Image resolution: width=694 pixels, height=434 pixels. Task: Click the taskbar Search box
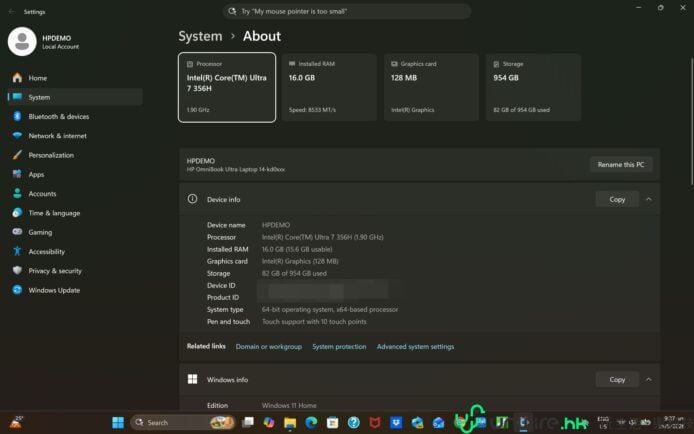pyautogui.click(x=182, y=422)
